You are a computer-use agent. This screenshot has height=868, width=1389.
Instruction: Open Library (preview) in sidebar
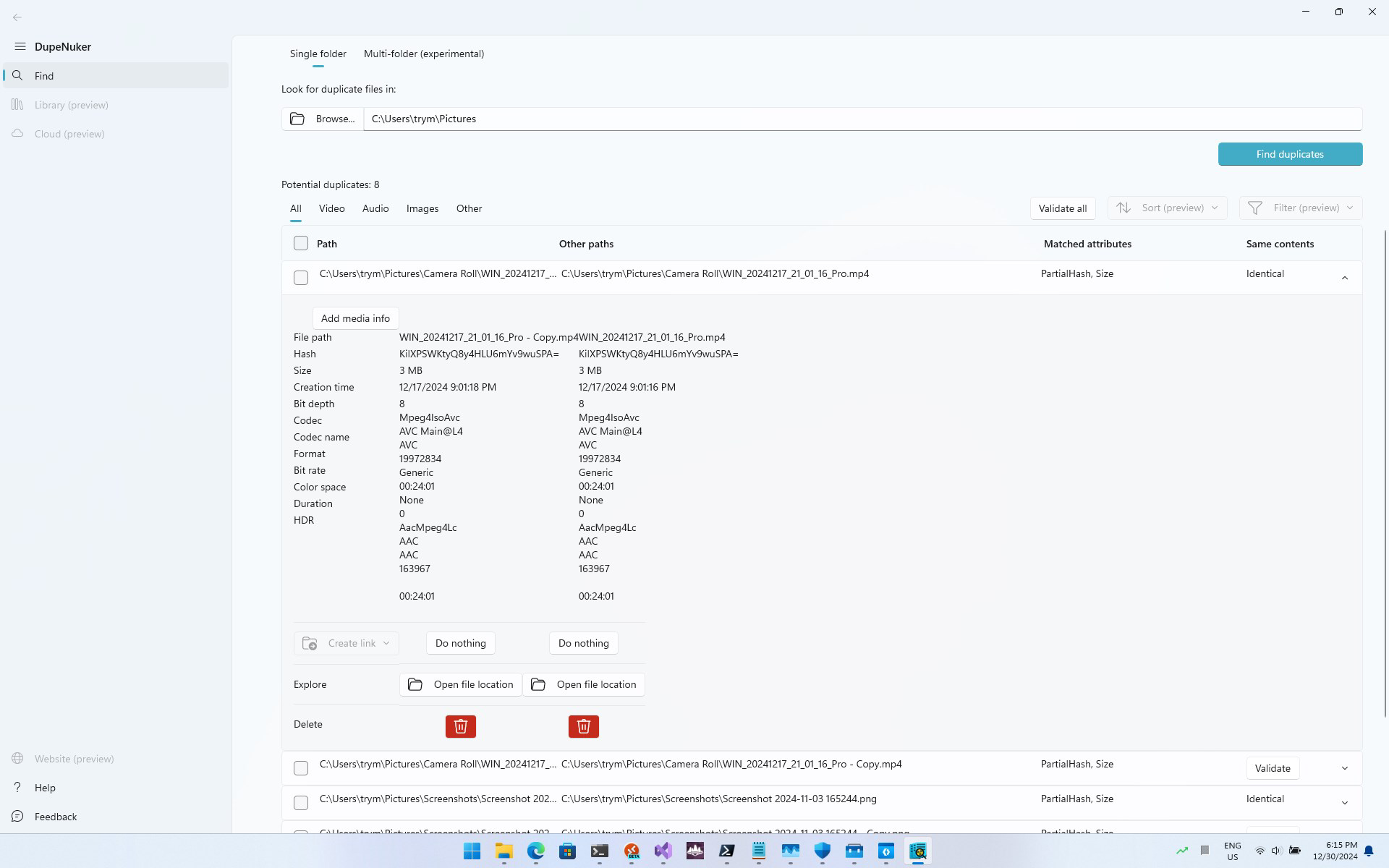pyautogui.click(x=116, y=105)
